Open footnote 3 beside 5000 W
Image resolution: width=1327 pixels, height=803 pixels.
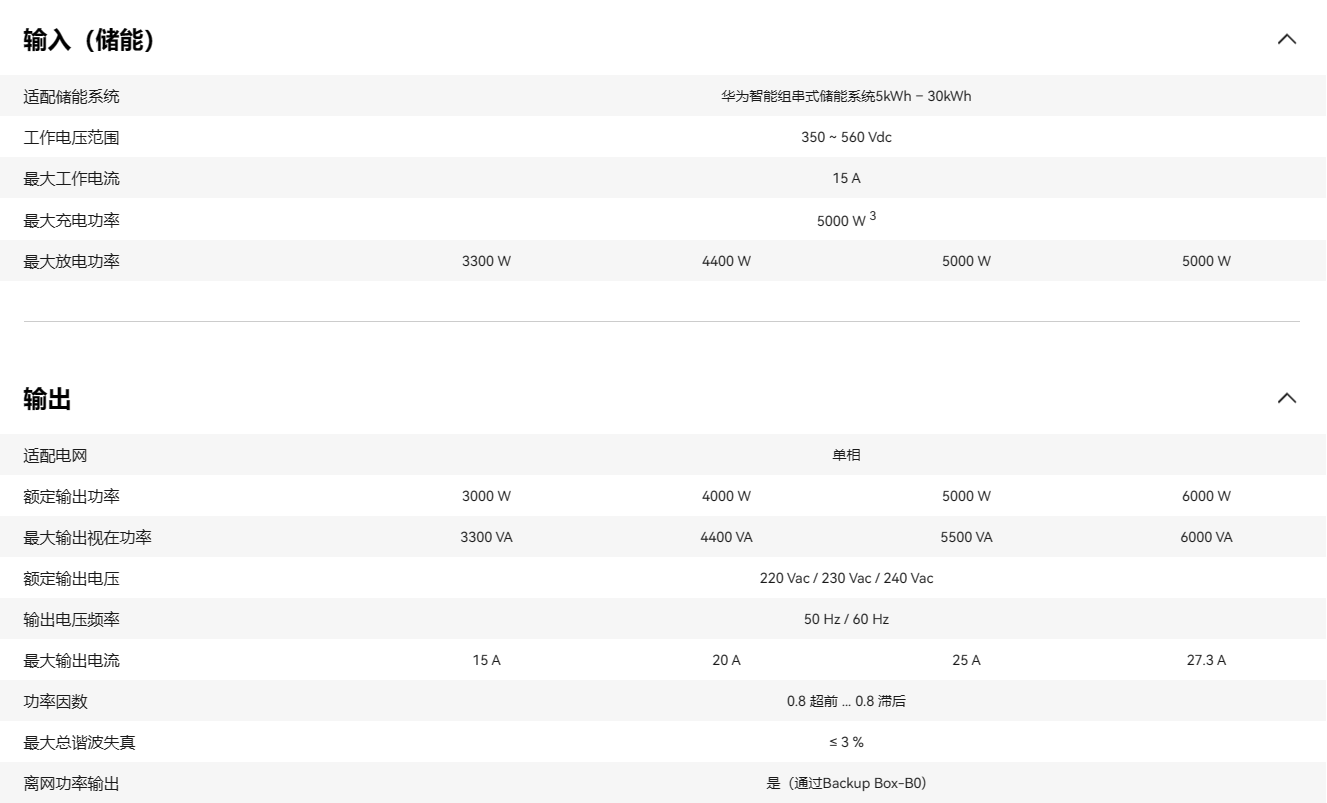pyautogui.click(x=872, y=213)
